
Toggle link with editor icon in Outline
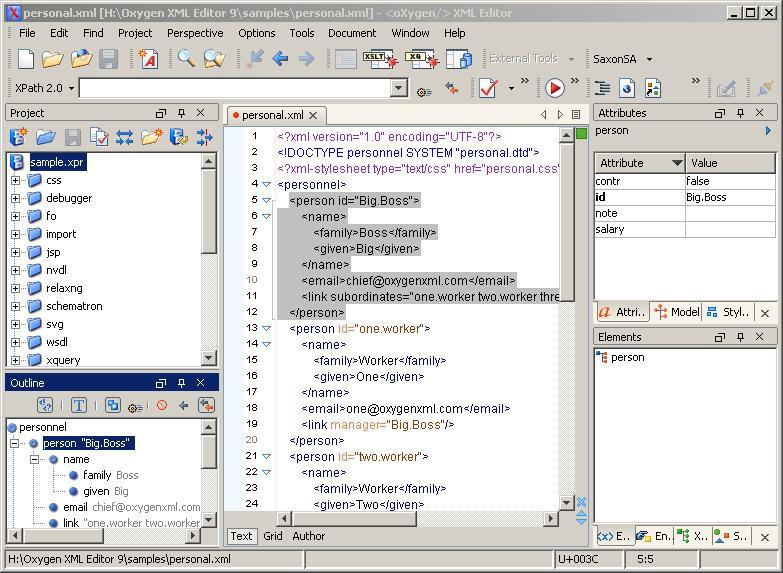206,405
